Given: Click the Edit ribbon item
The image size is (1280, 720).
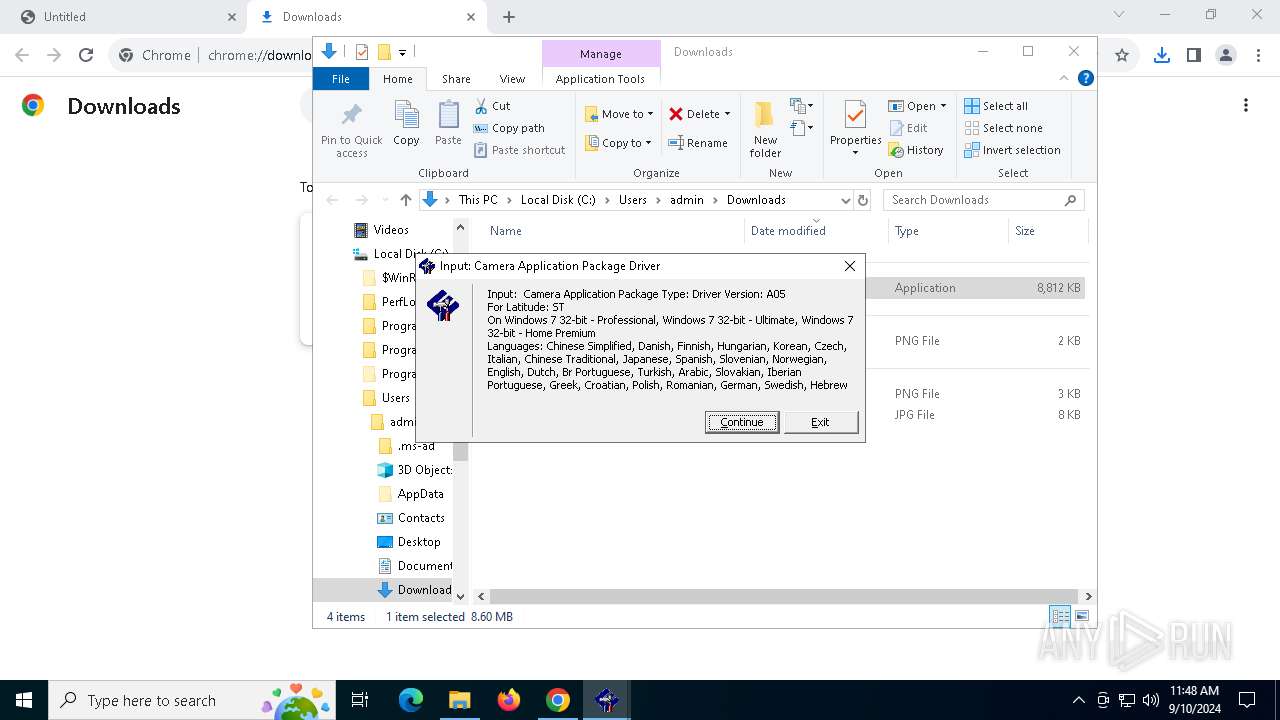Looking at the screenshot, I should (x=908, y=128).
